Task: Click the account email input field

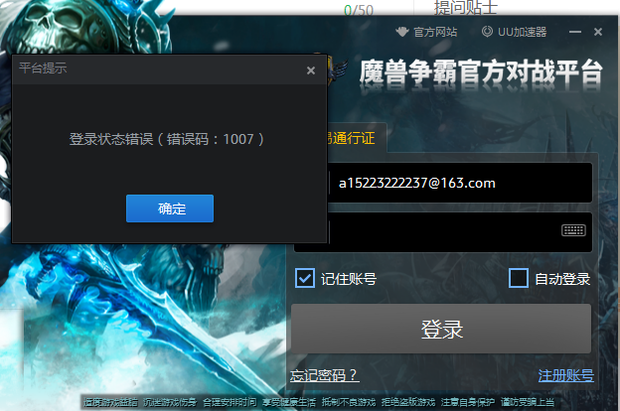Action: click(x=461, y=183)
